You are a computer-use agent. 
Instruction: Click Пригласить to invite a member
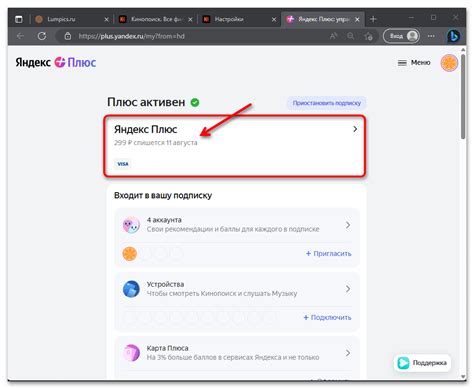pyautogui.click(x=329, y=254)
